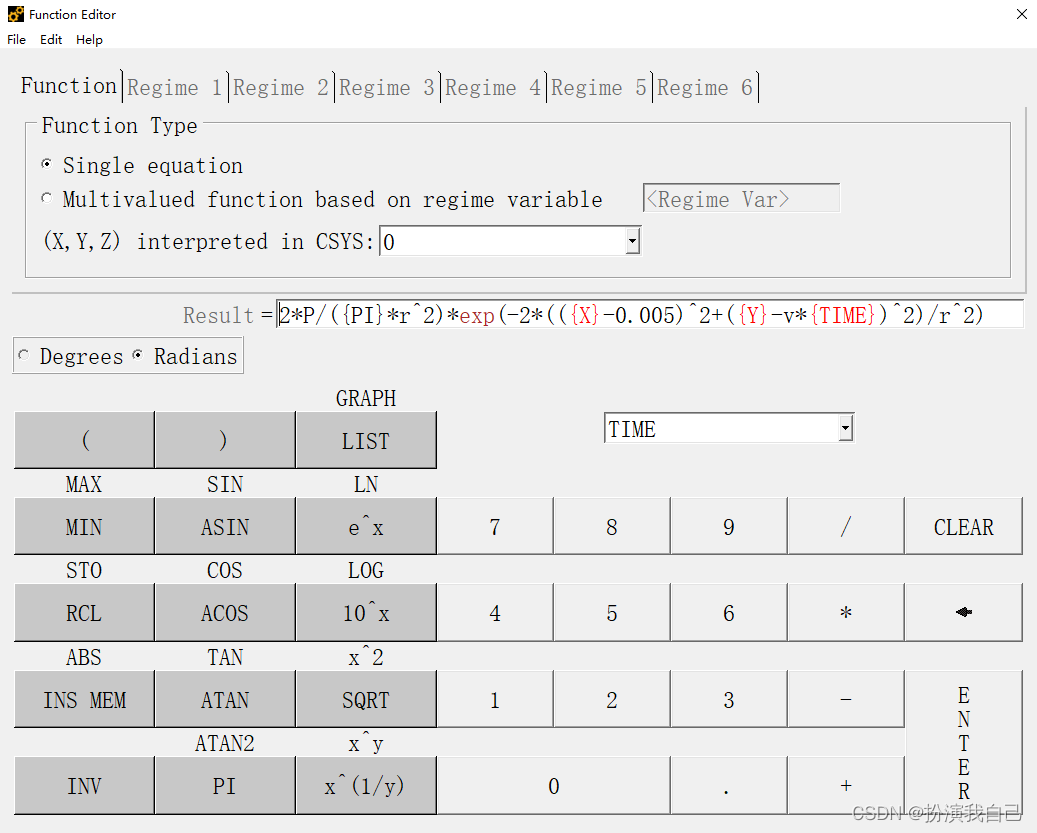Click the e^x exponential function key
Screen dimensions: 1037x833
click(x=365, y=527)
